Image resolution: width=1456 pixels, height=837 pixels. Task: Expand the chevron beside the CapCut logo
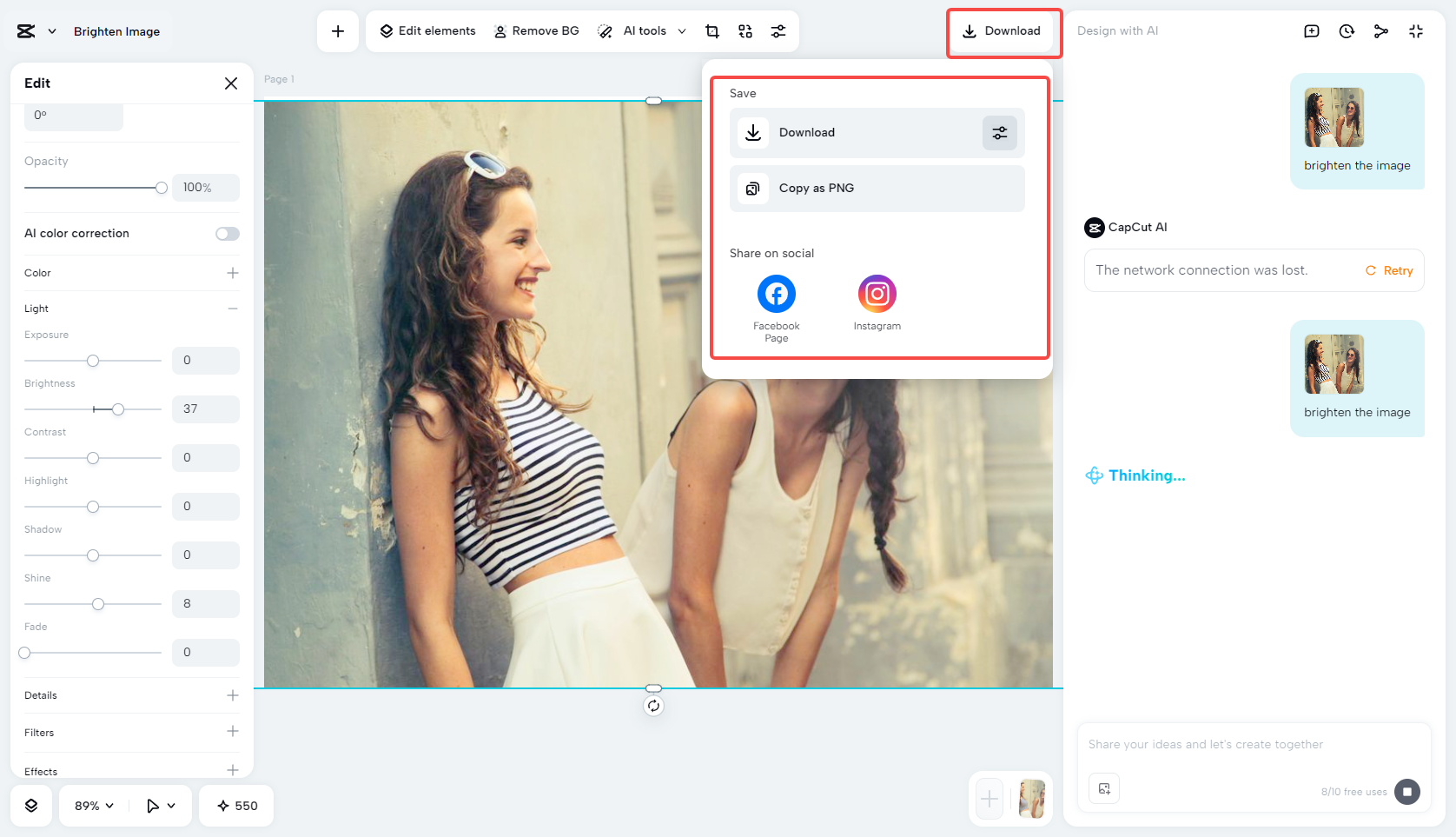coord(52,31)
